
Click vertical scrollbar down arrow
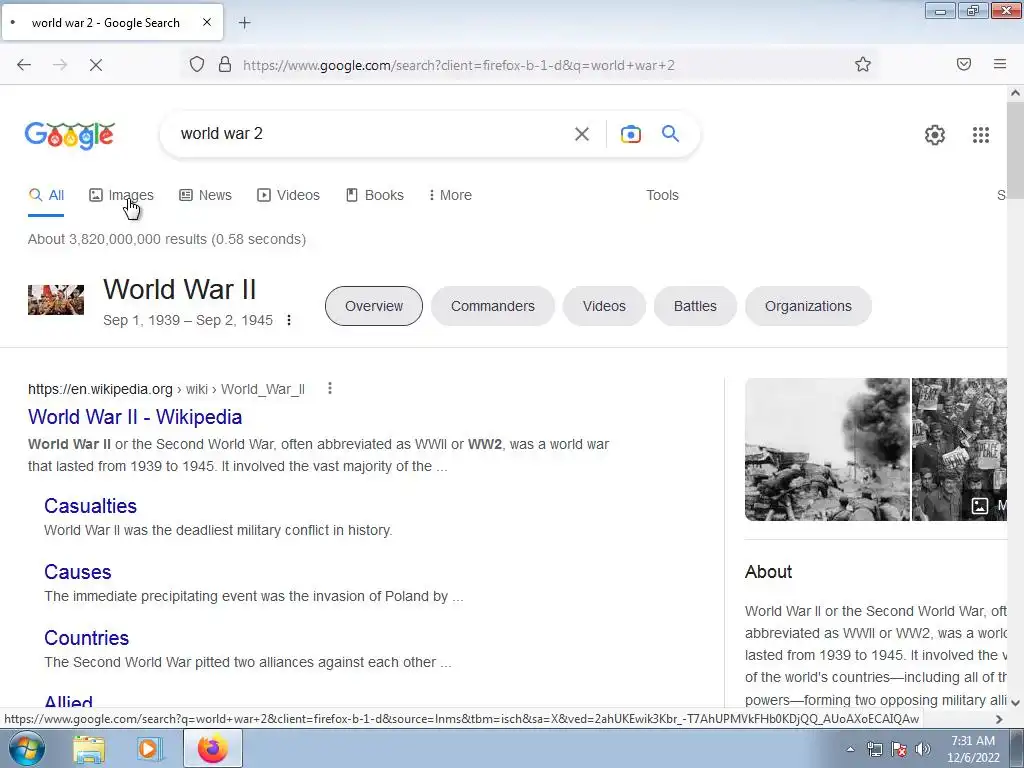[x=1015, y=702]
